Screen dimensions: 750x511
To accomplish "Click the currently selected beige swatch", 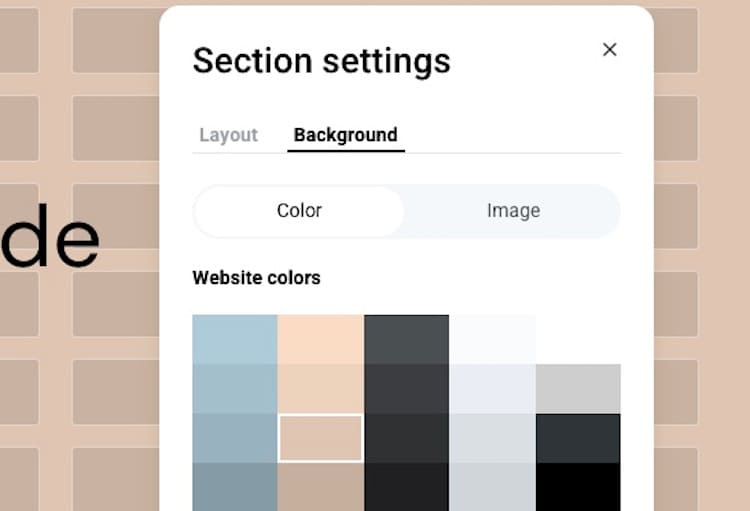I will tap(320, 438).
